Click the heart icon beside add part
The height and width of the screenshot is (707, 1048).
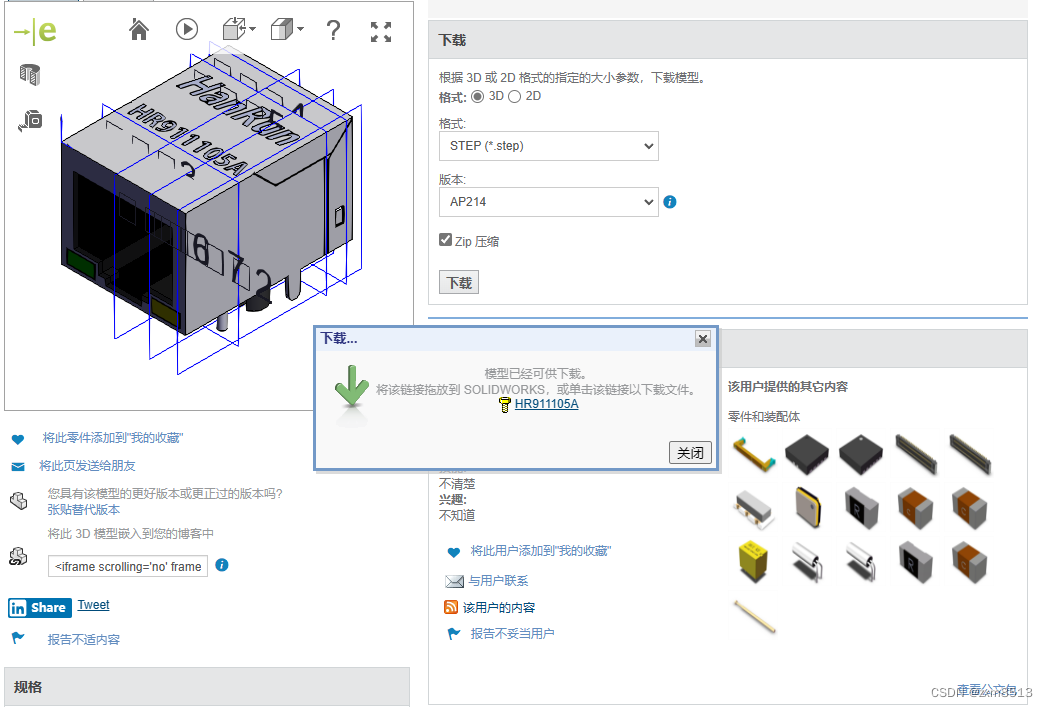[x=18, y=439]
